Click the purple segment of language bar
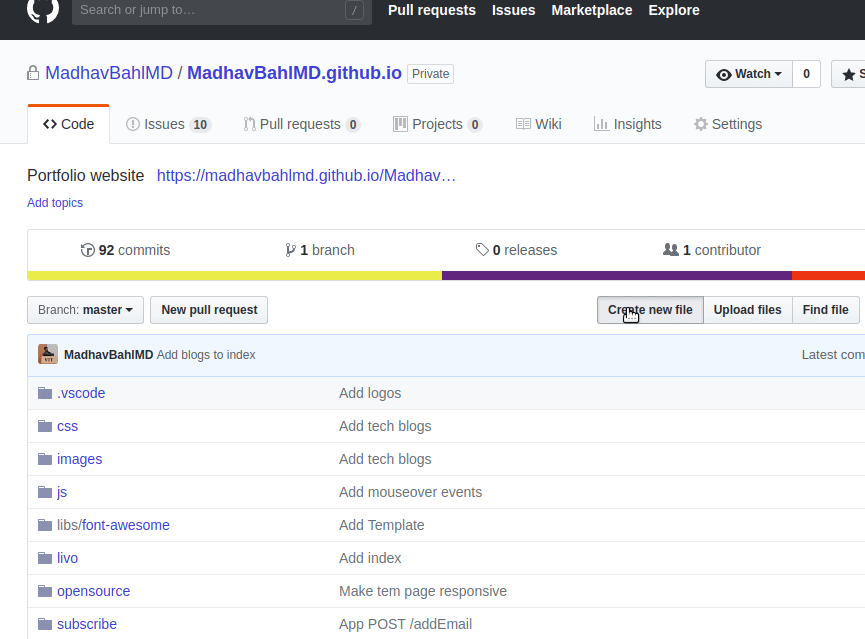Image resolution: width=865 pixels, height=639 pixels. [616, 275]
